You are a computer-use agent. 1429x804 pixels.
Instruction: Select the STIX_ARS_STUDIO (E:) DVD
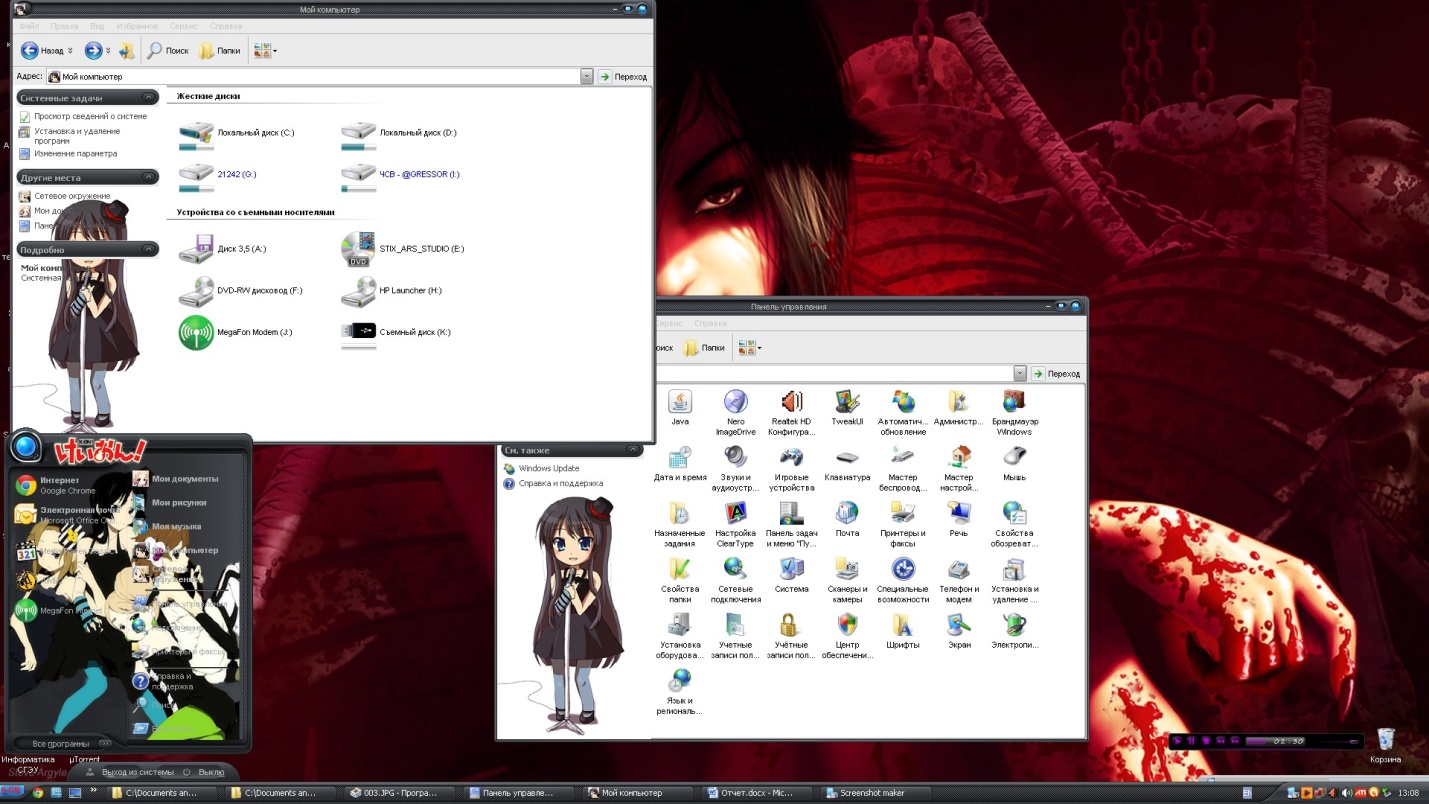pyautogui.click(x=402, y=248)
